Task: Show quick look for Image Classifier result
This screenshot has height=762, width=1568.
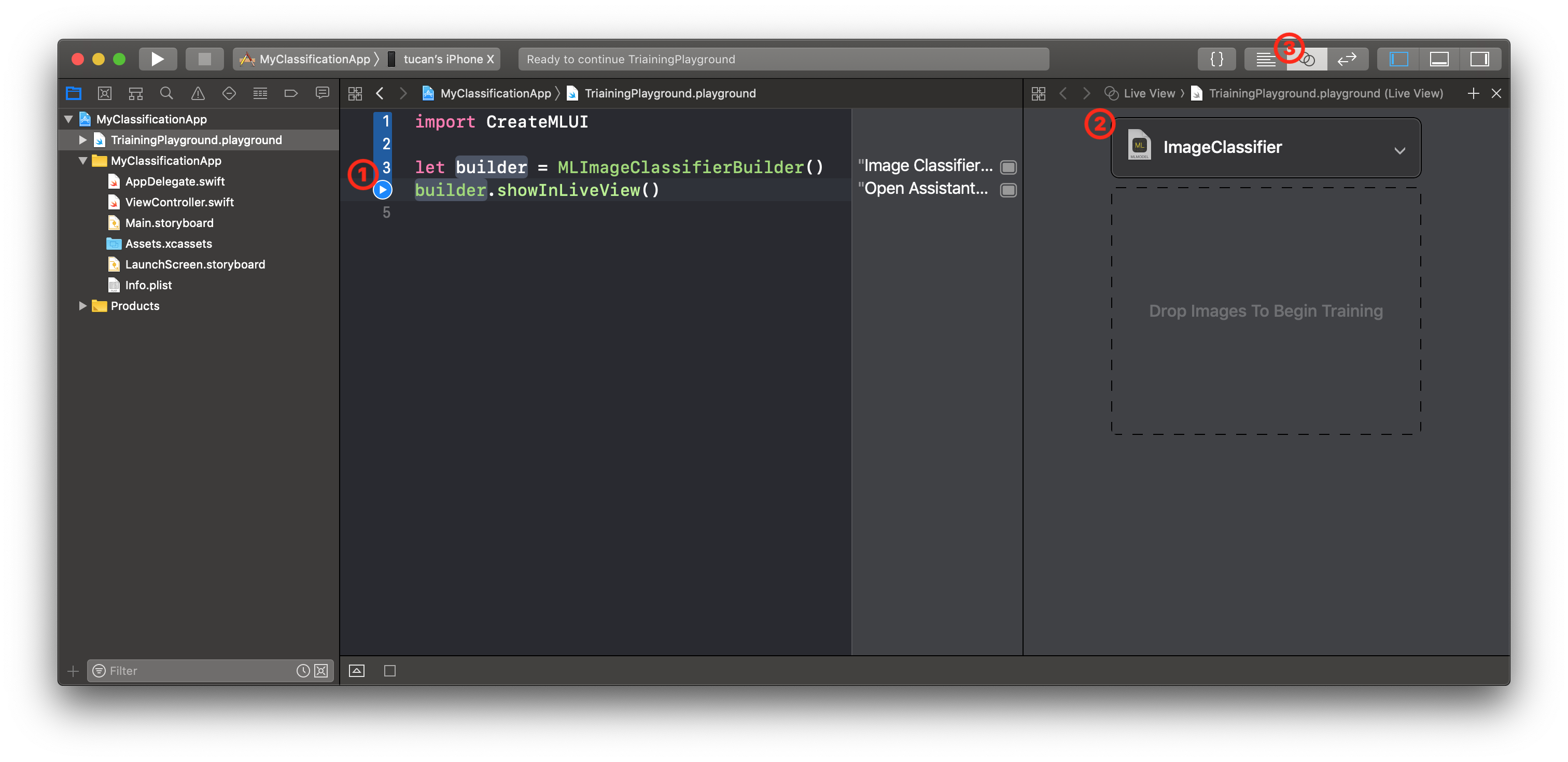Action: [x=1008, y=167]
